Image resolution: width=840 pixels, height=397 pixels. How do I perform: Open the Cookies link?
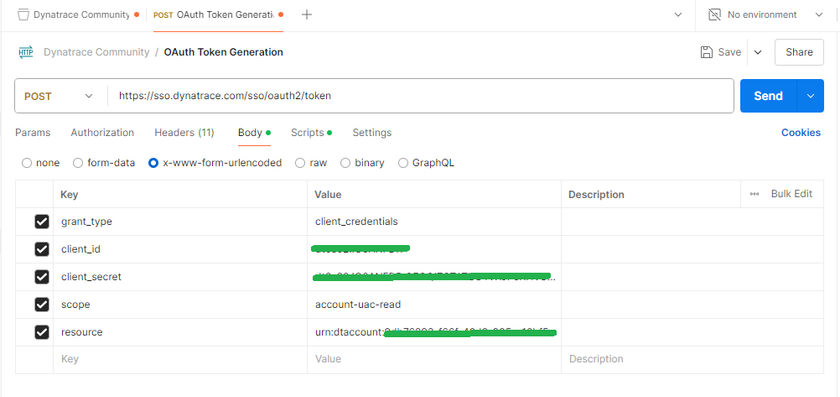(x=800, y=132)
